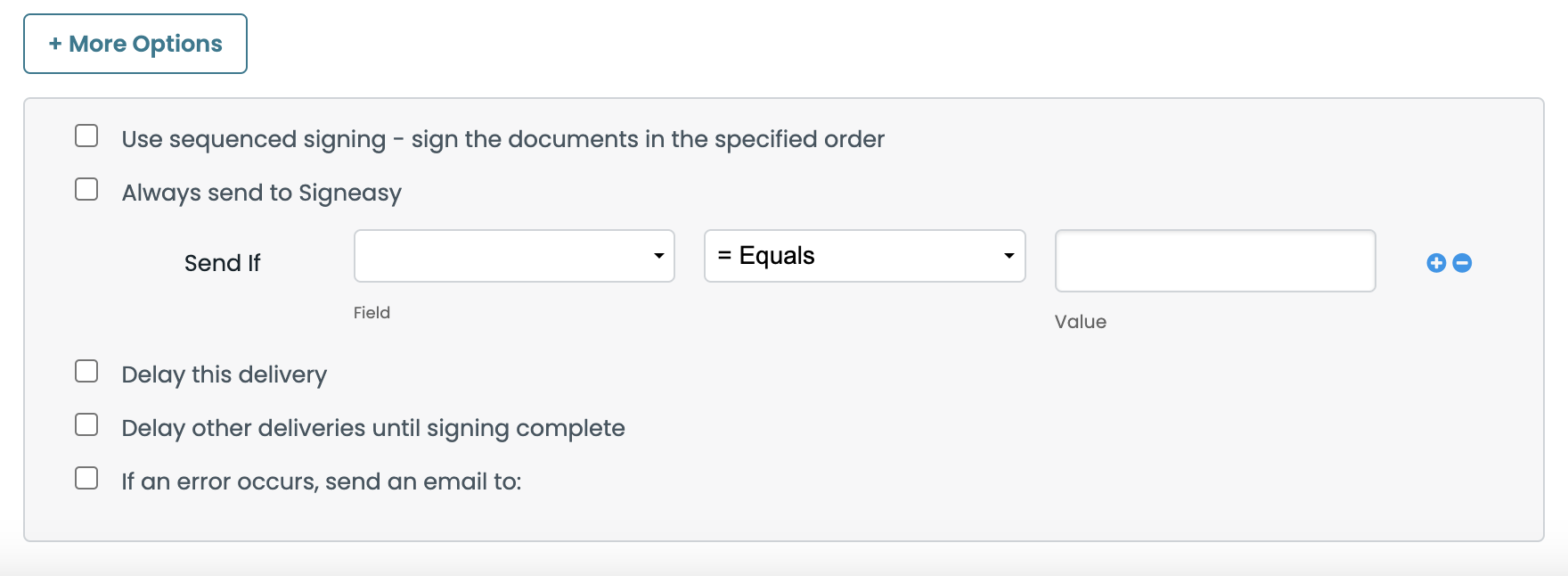Click the "Delay other deliveries until signing complete" text
Viewport: 1568px width, 576px height.
click(x=373, y=428)
